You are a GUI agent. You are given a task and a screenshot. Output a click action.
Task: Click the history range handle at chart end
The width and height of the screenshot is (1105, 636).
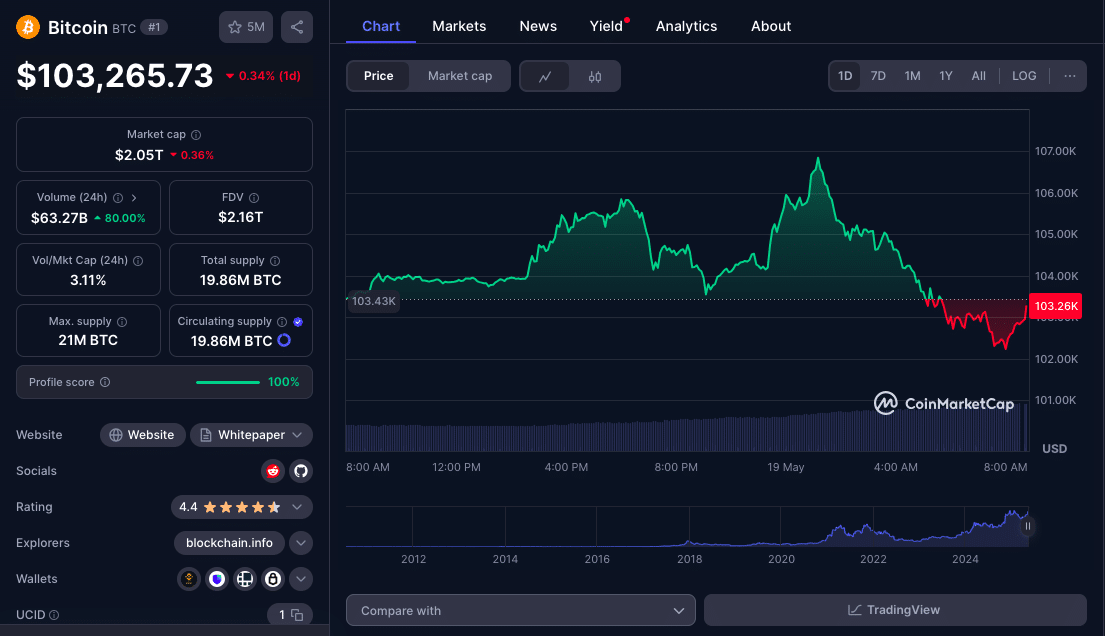(x=1027, y=526)
